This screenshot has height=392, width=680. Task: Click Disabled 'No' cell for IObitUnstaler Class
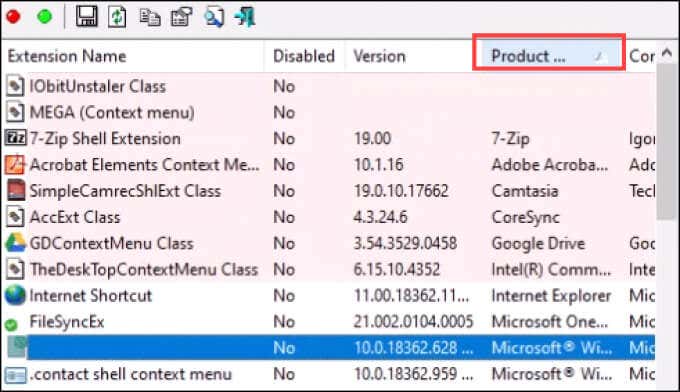pos(284,86)
